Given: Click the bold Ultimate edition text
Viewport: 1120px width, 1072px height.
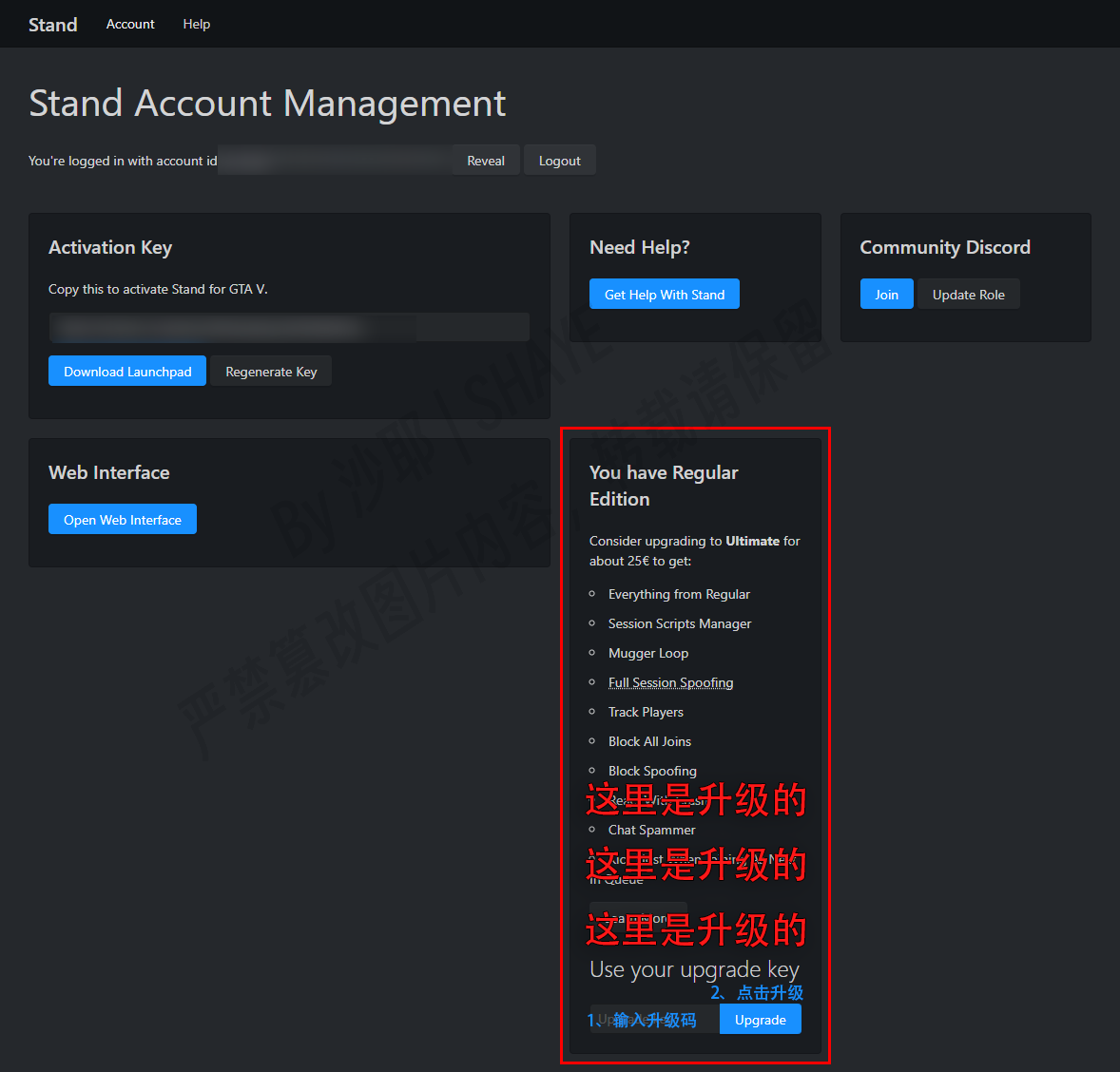Looking at the screenshot, I should (x=752, y=541).
